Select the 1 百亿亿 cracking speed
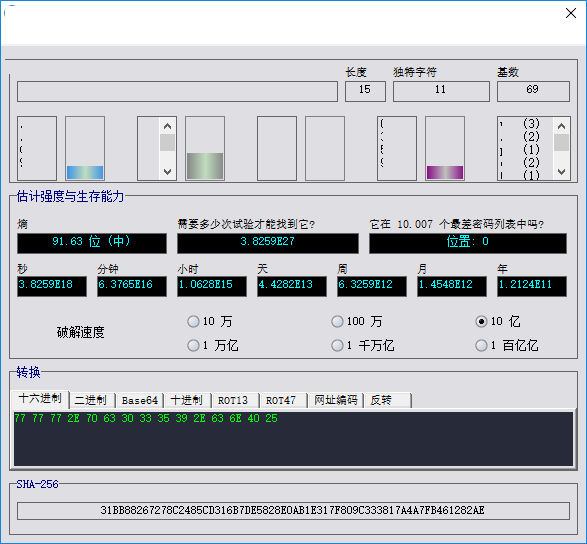The height and width of the screenshot is (544, 587). [507, 345]
